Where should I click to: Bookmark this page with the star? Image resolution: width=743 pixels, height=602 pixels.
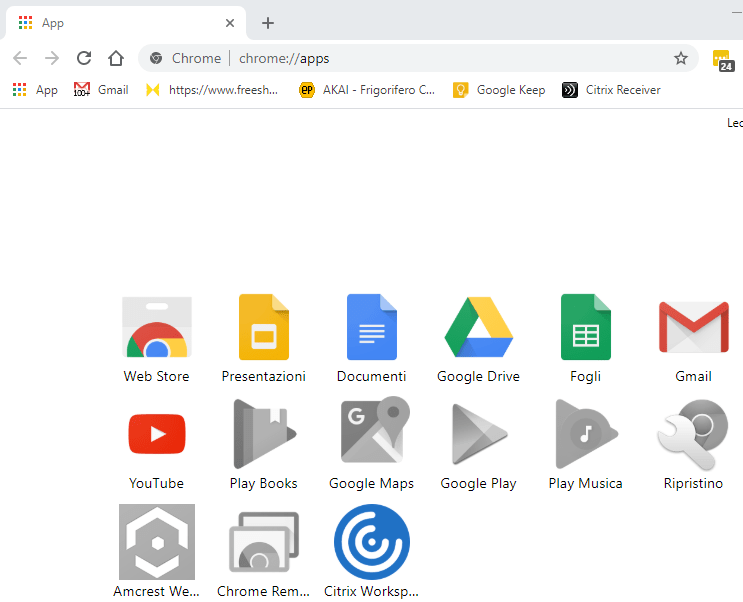tap(681, 58)
